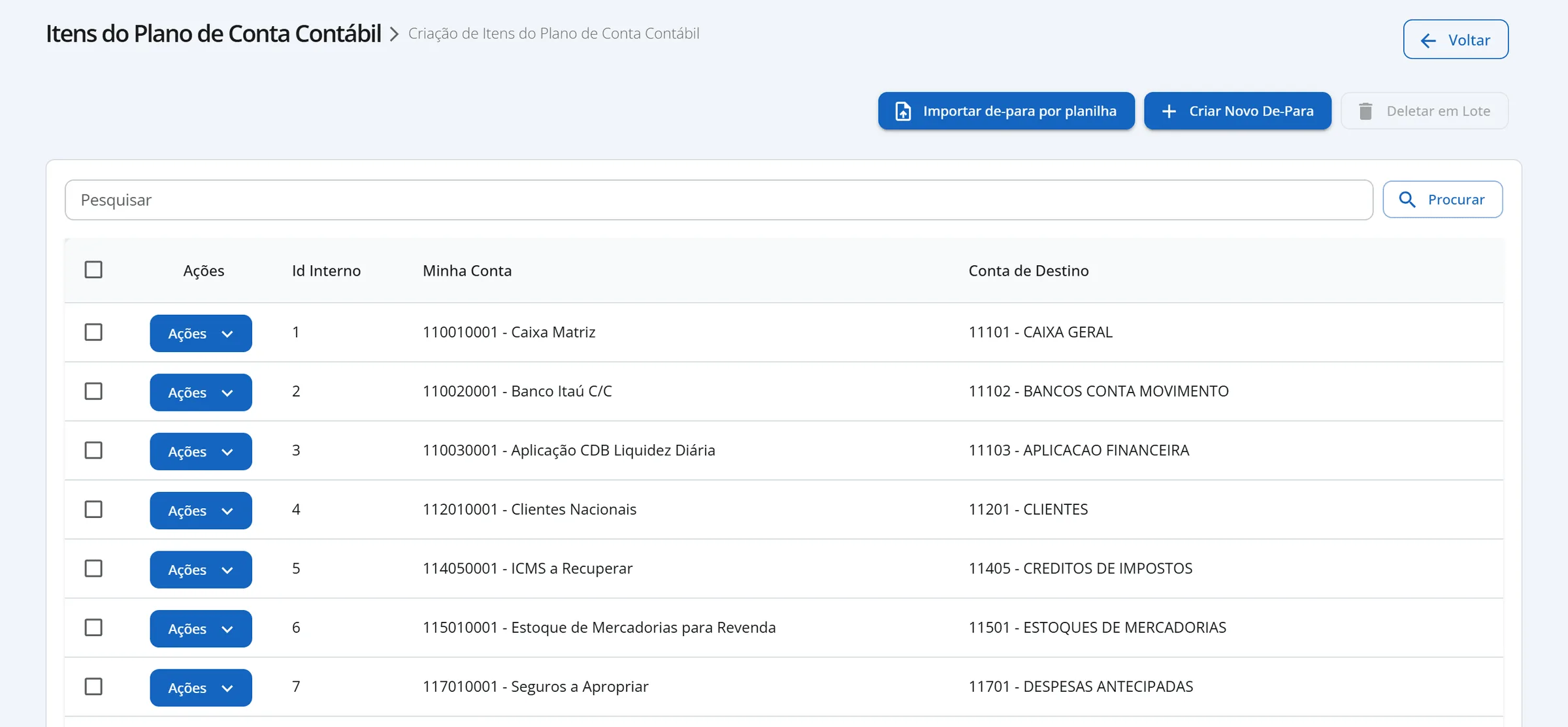
Task: Click Criação de Itens breadcrumb text
Action: click(553, 33)
